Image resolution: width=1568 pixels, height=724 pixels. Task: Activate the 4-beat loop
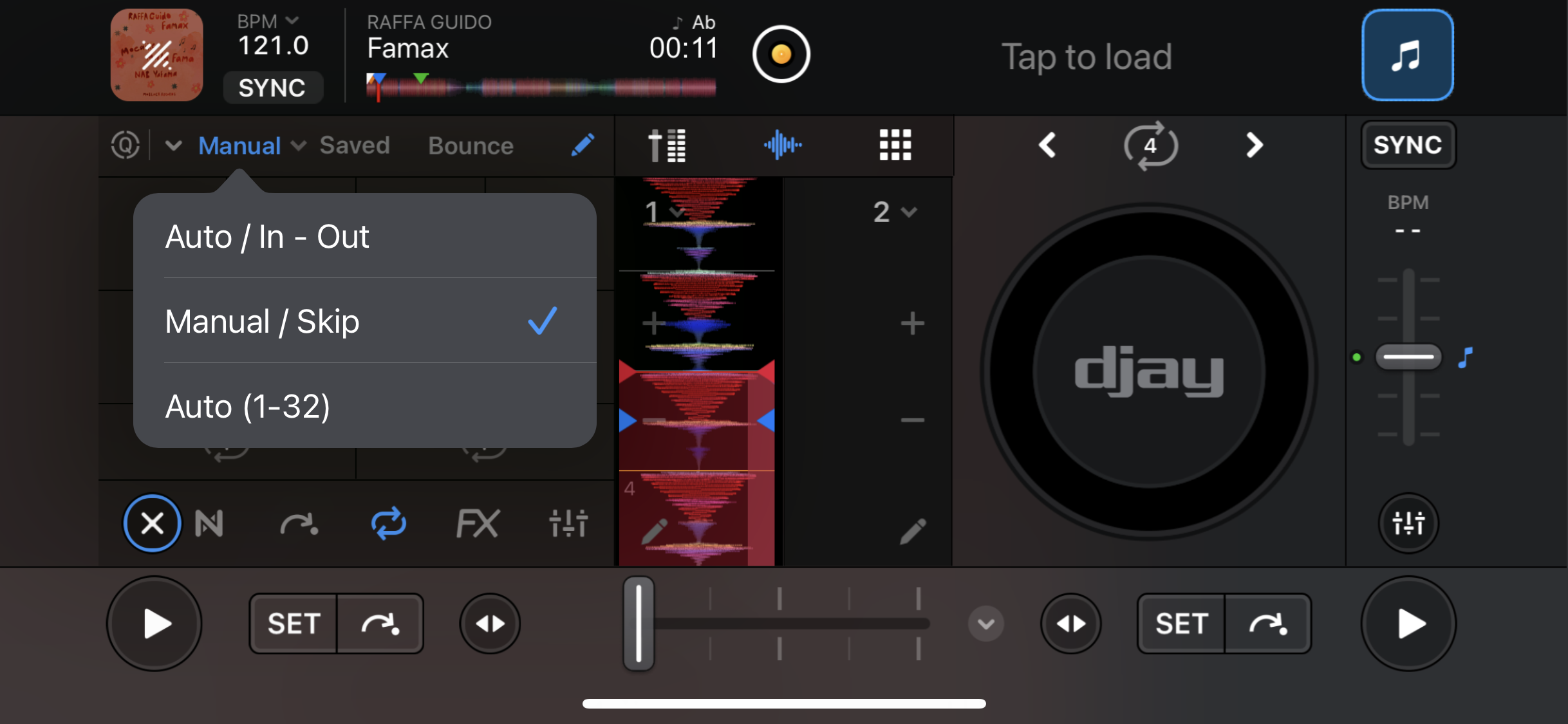click(x=1152, y=146)
